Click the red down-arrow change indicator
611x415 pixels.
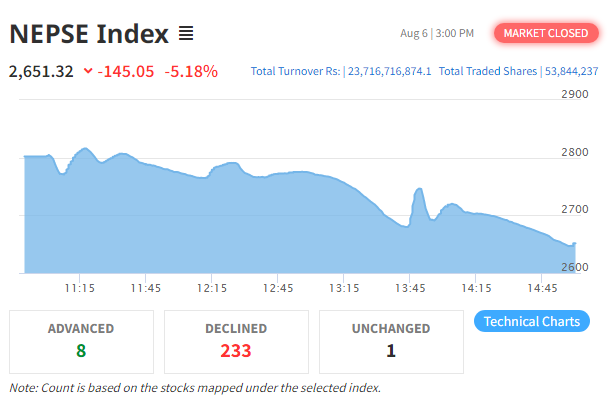(88, 71)
